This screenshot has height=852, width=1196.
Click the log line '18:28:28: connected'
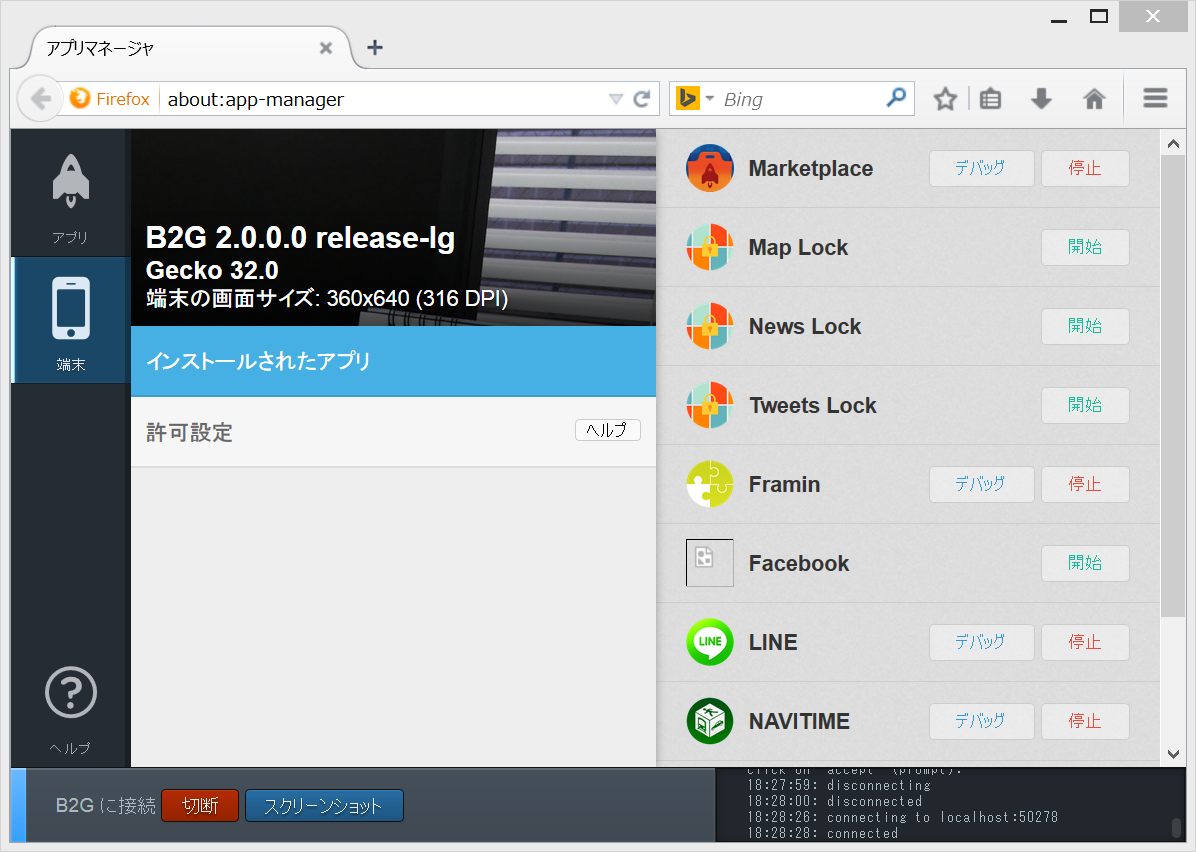coord(823,834)
